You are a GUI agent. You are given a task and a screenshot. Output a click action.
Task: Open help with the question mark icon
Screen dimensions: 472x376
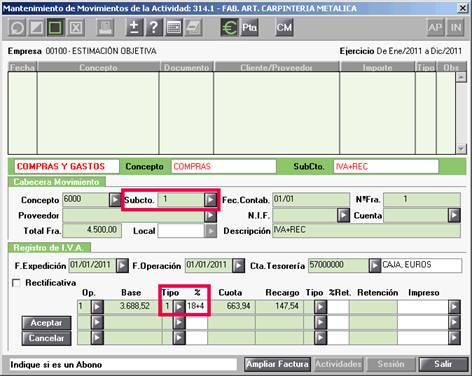pos(154,28)
